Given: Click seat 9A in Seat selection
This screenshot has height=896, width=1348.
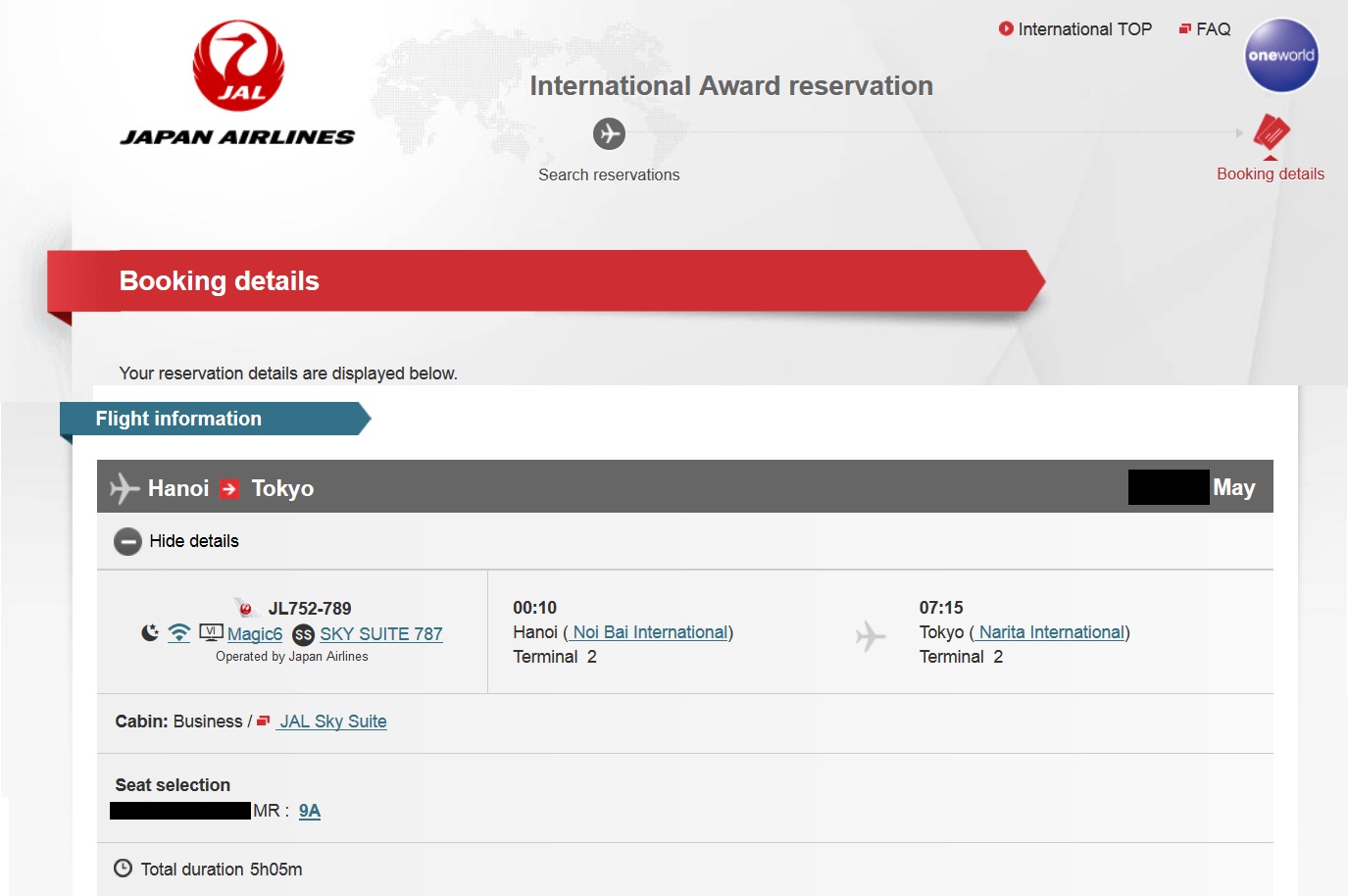Looking at the screenshot, I should tap(310, 811).
